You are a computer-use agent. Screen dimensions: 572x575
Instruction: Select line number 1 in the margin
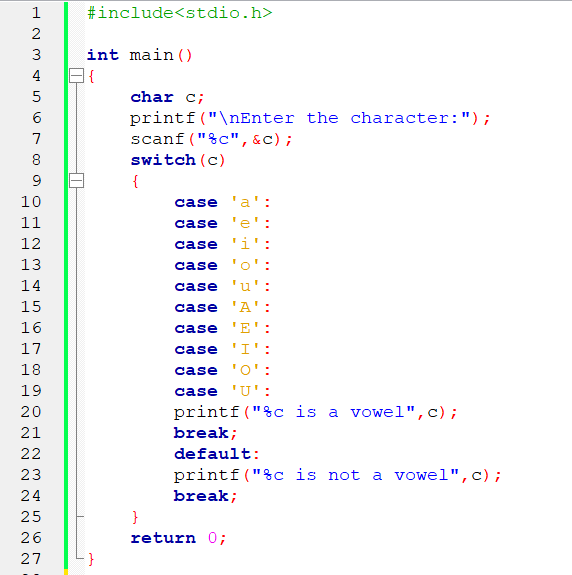36,13
